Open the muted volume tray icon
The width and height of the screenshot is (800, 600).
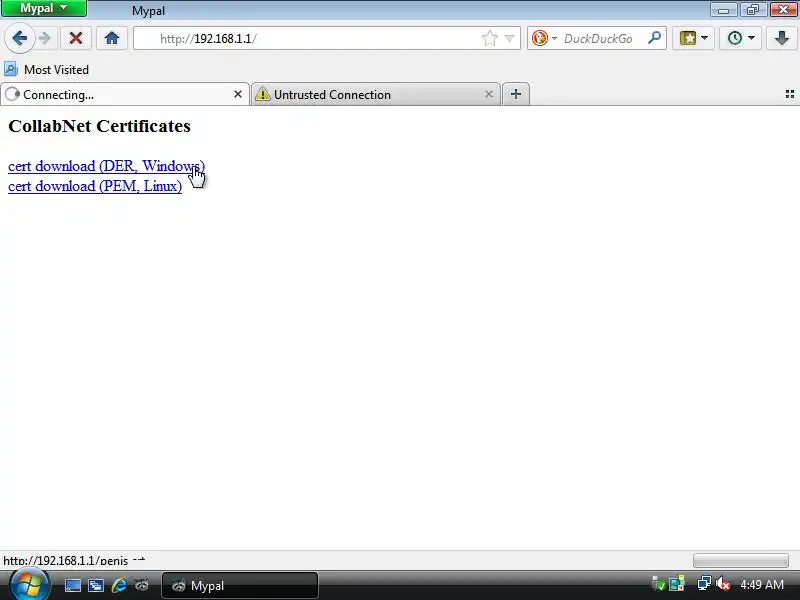coord(722,584)
